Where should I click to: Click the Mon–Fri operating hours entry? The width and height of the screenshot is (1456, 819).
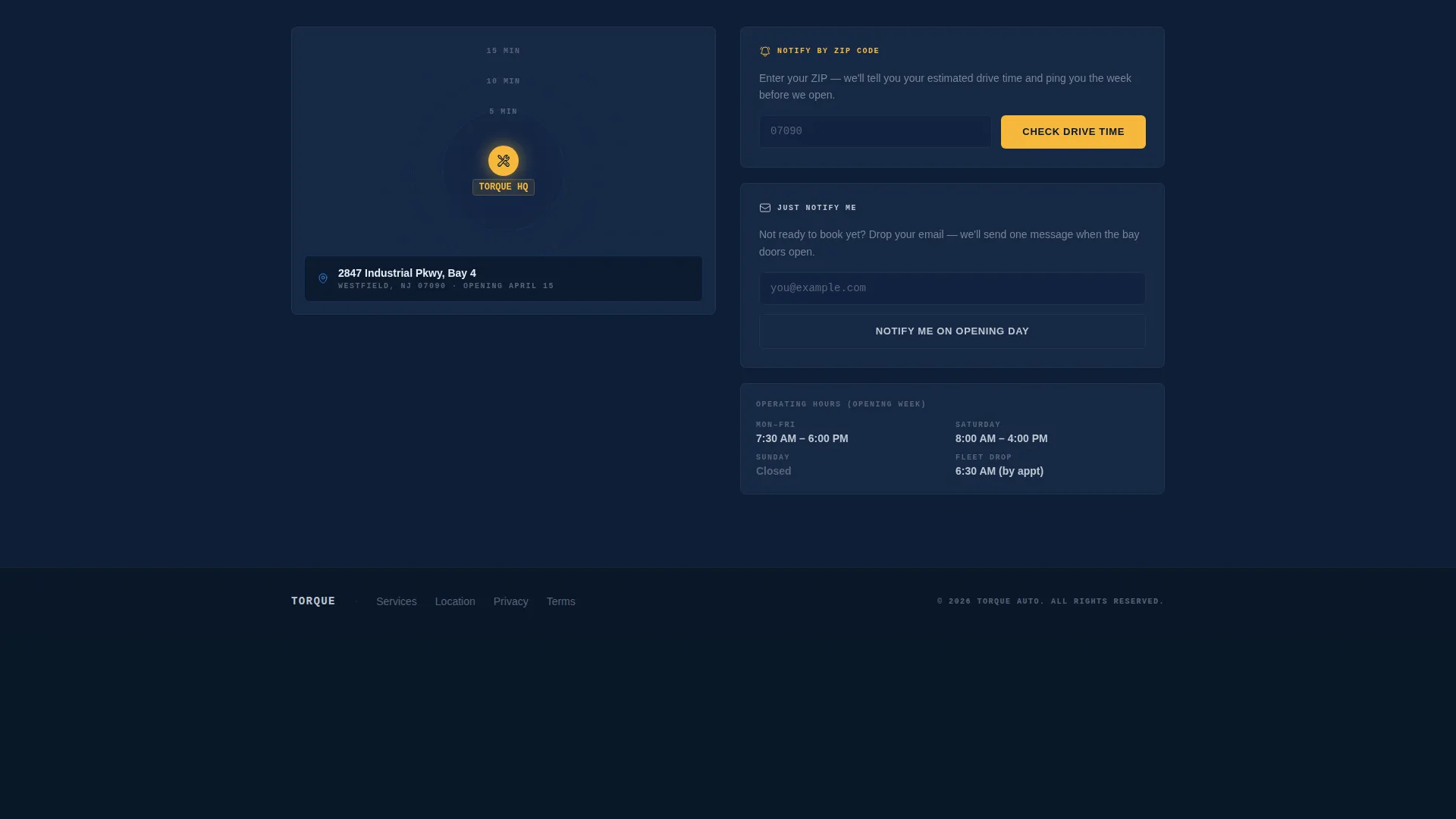802,432
